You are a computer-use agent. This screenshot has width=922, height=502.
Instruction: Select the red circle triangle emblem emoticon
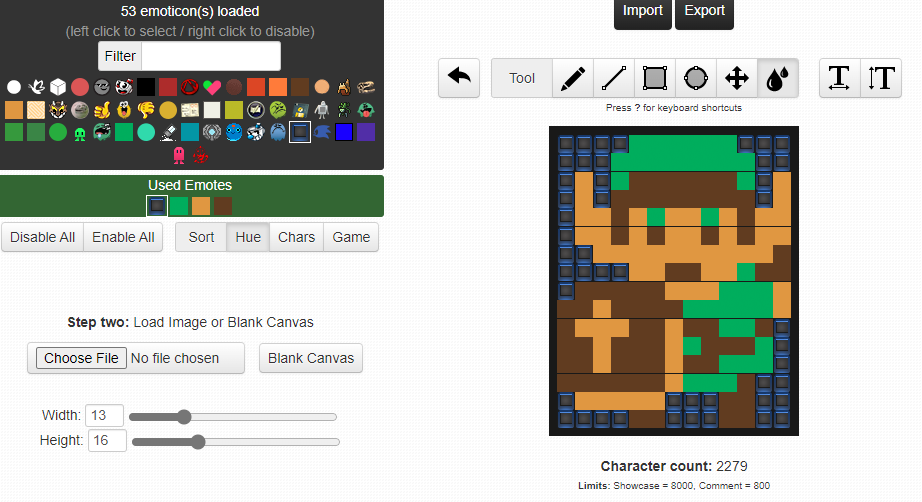pos(189,87)
